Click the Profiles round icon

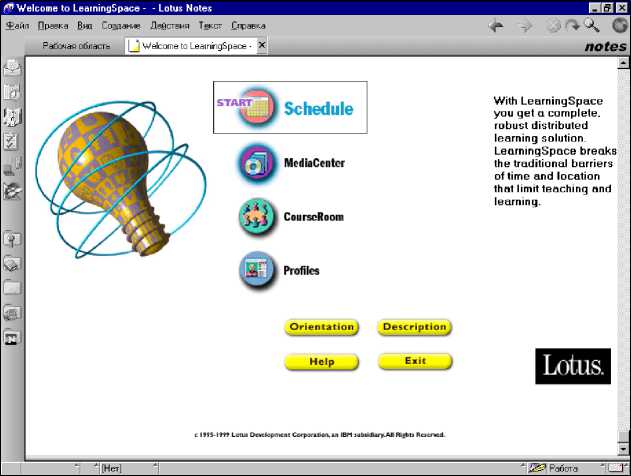257,270
